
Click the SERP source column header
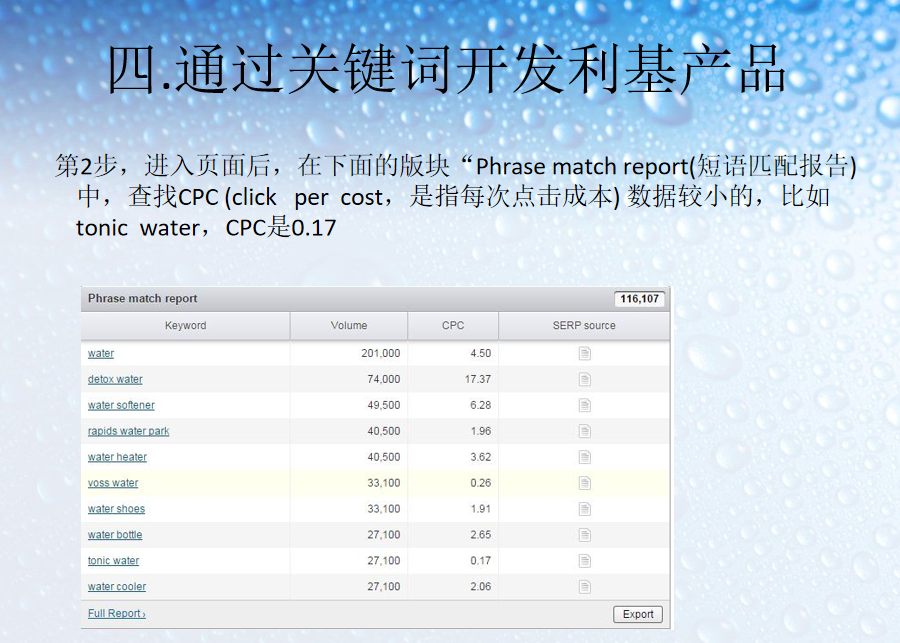pyautogui.click(x=584, y=326)
